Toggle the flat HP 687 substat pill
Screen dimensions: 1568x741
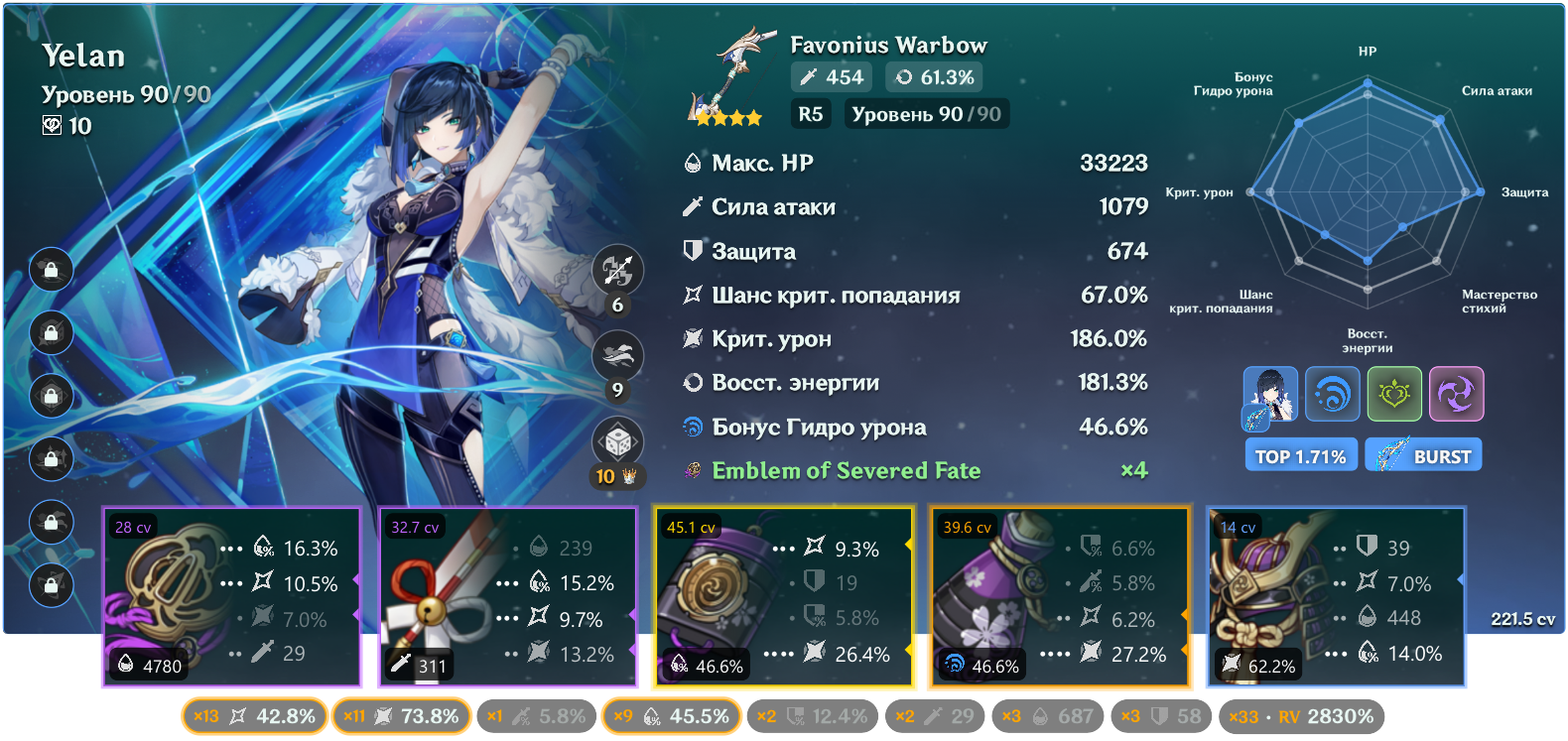1048,716
